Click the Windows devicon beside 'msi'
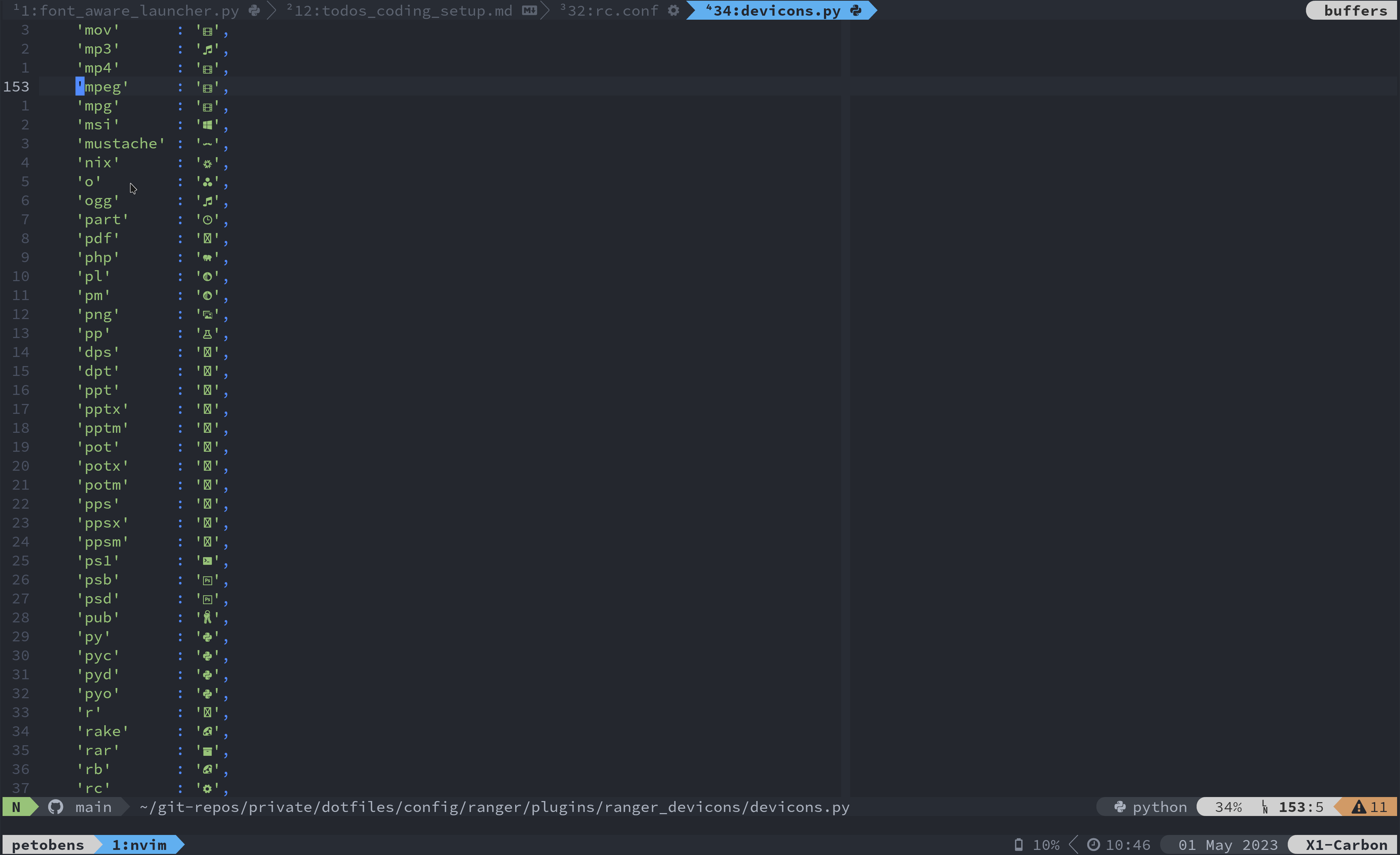 (208, 124)
